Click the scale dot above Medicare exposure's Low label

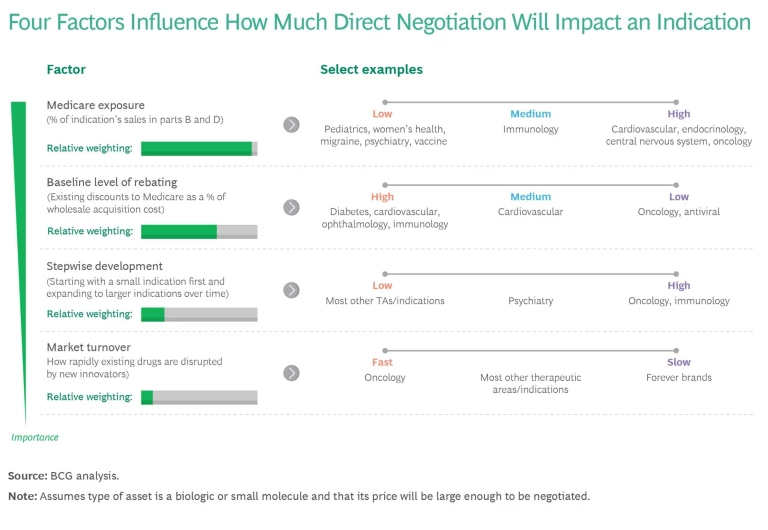[383, 102]
